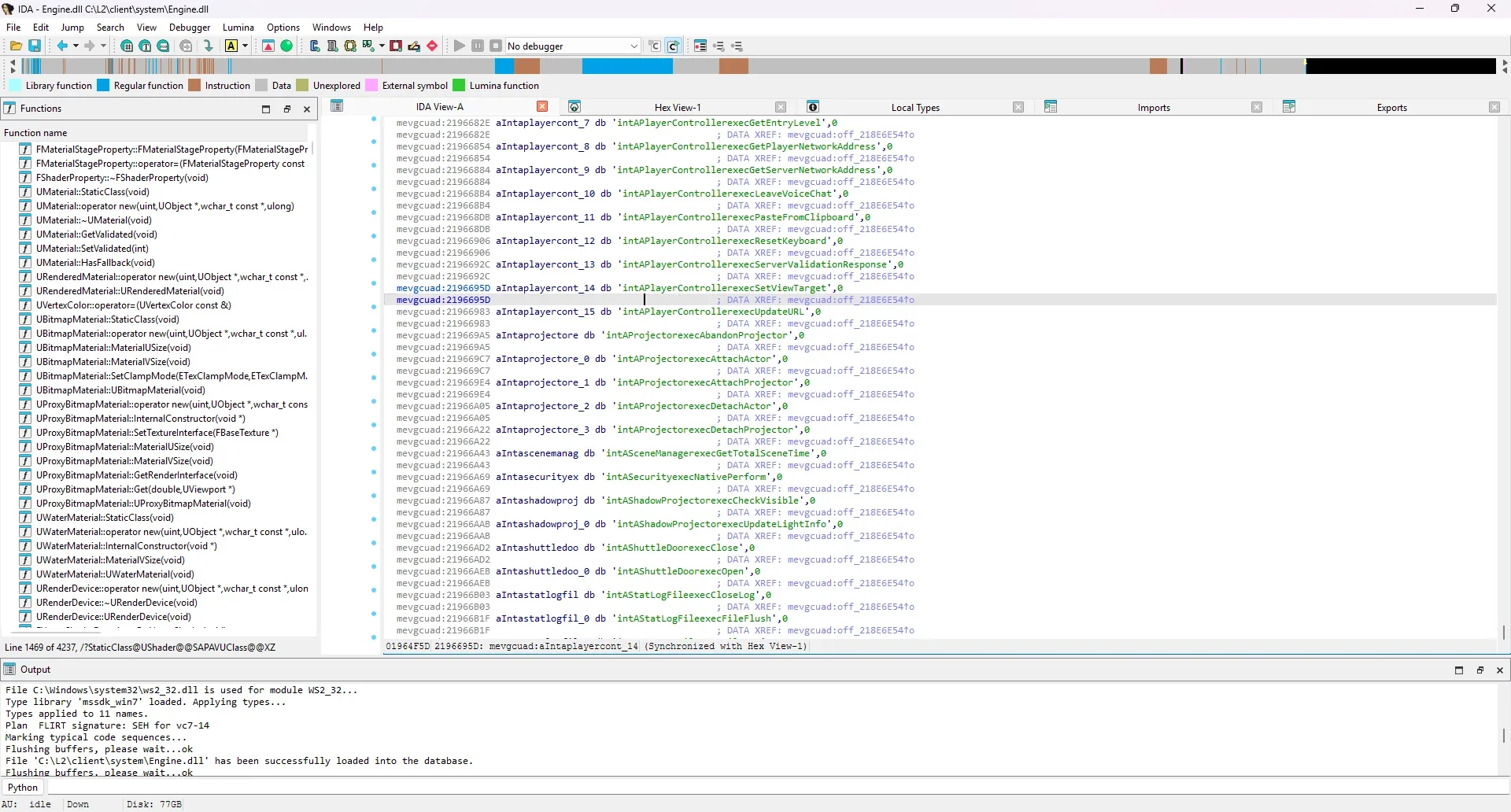The height and width of the screenshot is (812, 1511).
Task: Click the pause process button
Action: pos(478,46)
